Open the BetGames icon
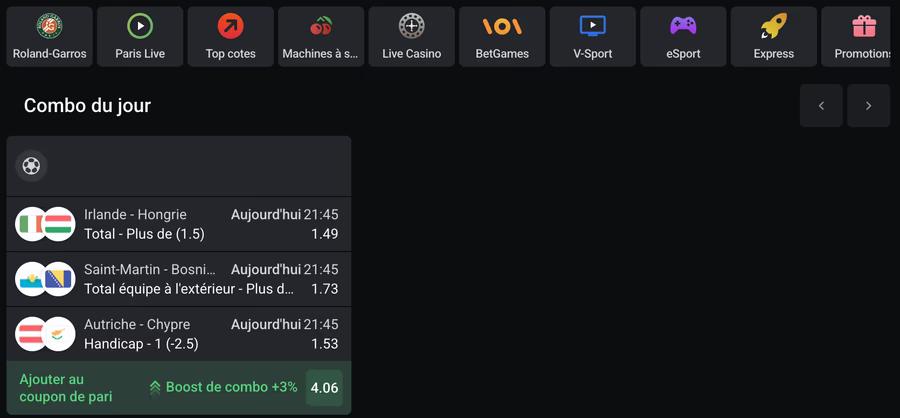This screenshot has width=900, height=418. [502, 26]
